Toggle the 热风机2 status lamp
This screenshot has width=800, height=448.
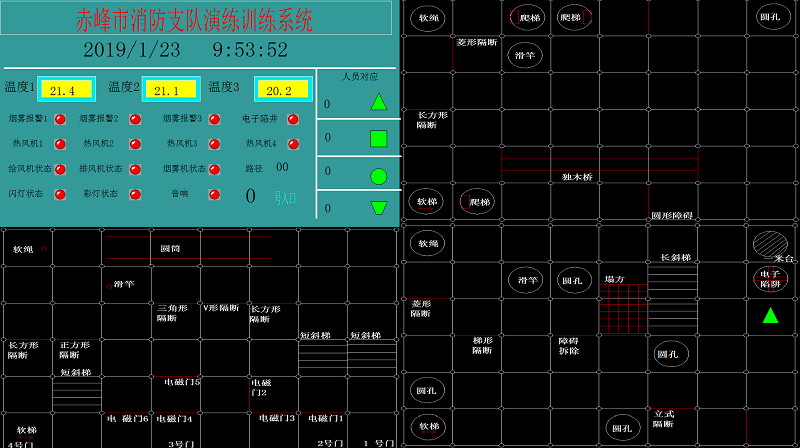pyautogui.click(x=137, y=144)
